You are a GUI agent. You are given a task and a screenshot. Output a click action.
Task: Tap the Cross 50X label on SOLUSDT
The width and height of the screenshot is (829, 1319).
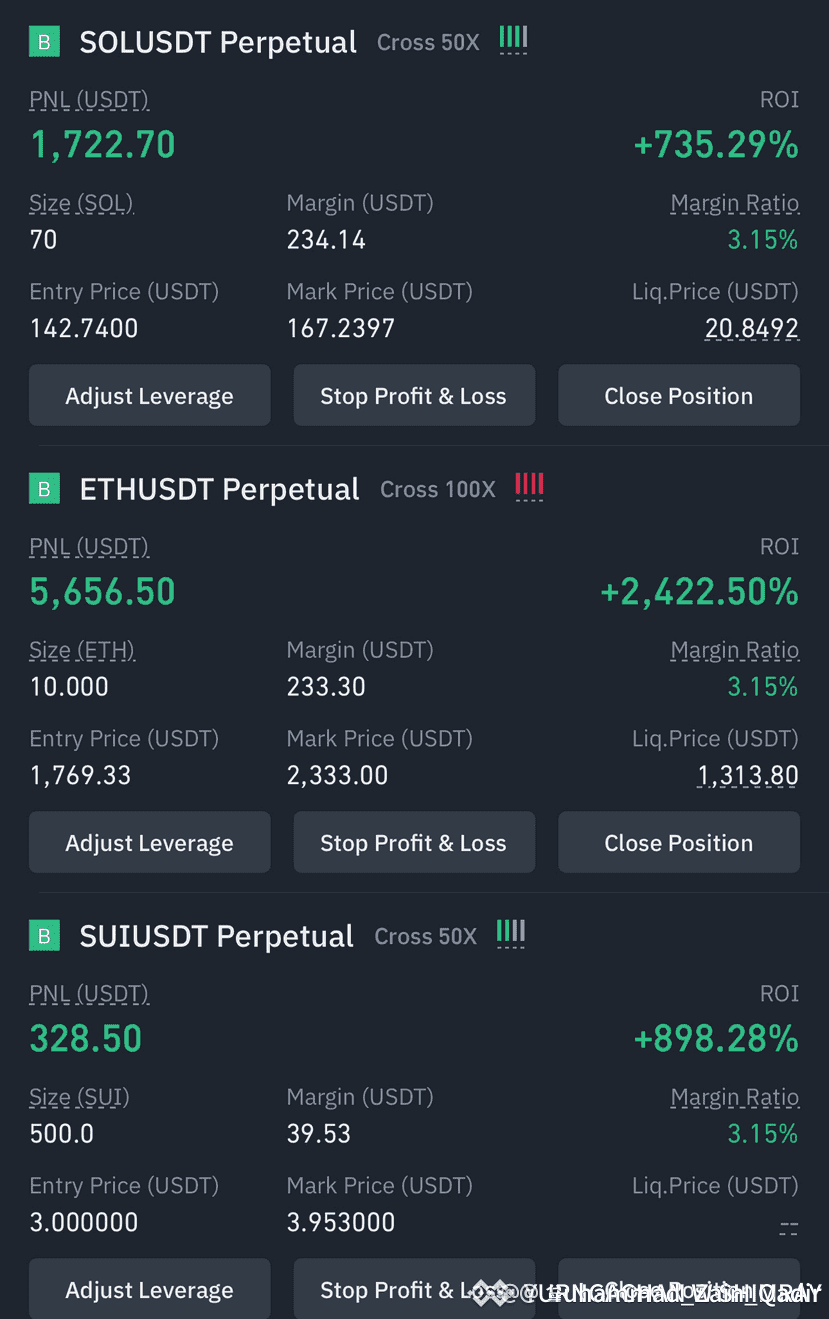point(428,43)
